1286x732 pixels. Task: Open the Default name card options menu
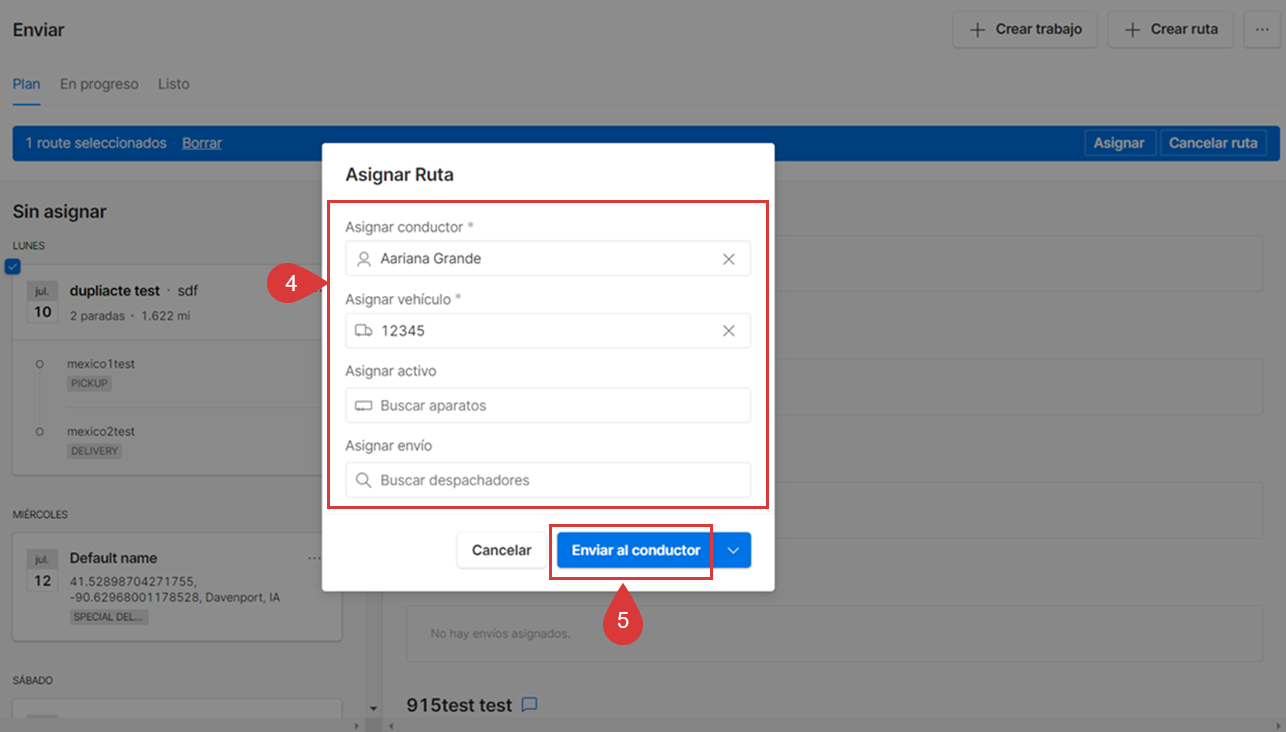(315, 558)
